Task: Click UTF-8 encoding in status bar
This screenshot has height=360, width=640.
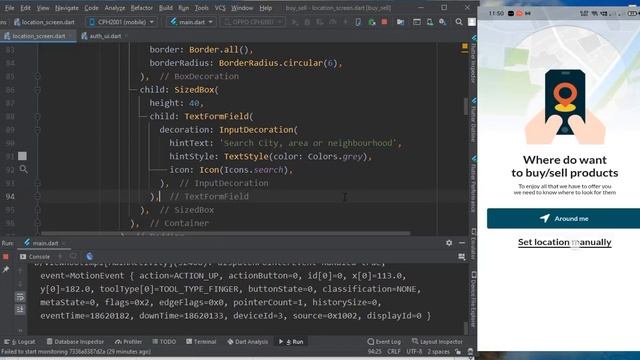Action: click(x=414, y=351)
